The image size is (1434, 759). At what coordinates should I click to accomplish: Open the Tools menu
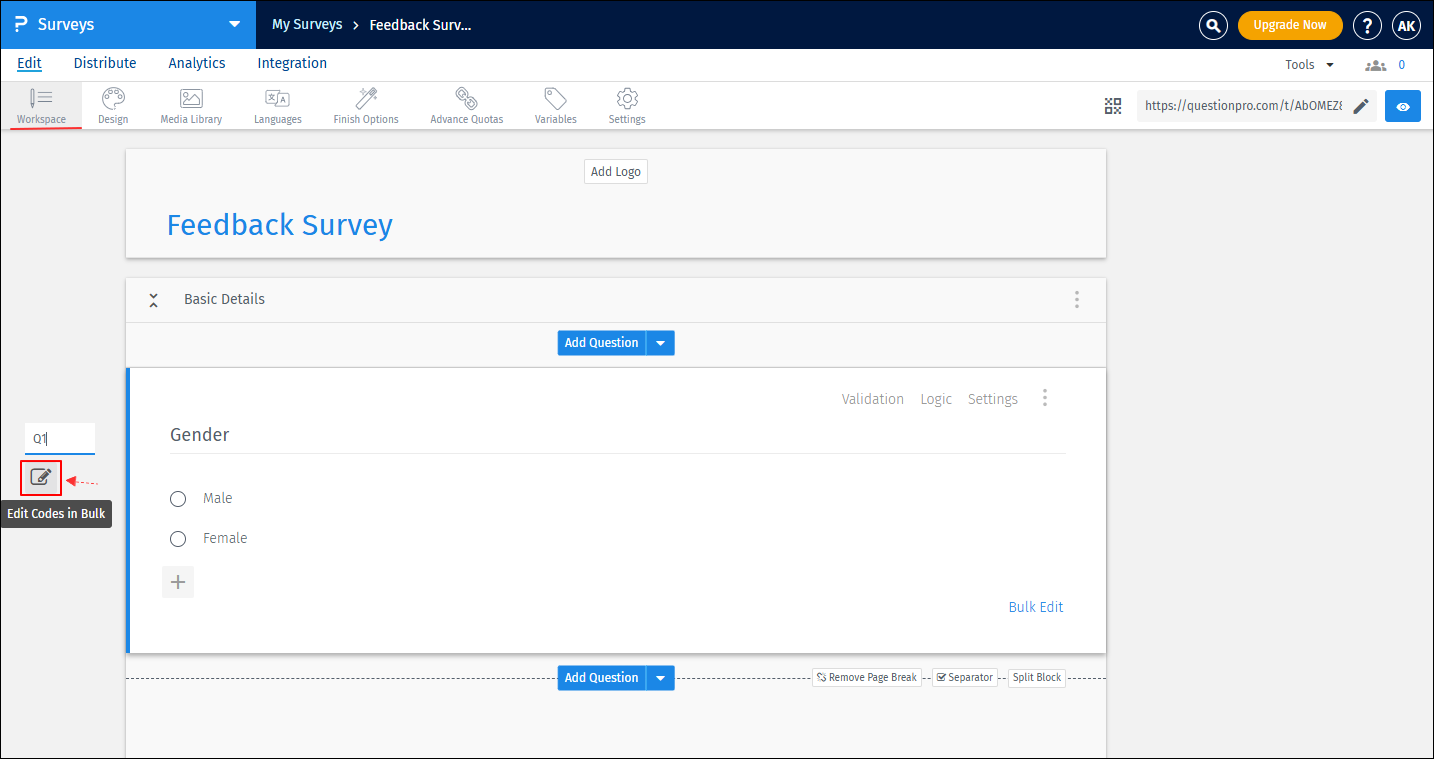click(1307, 64)
